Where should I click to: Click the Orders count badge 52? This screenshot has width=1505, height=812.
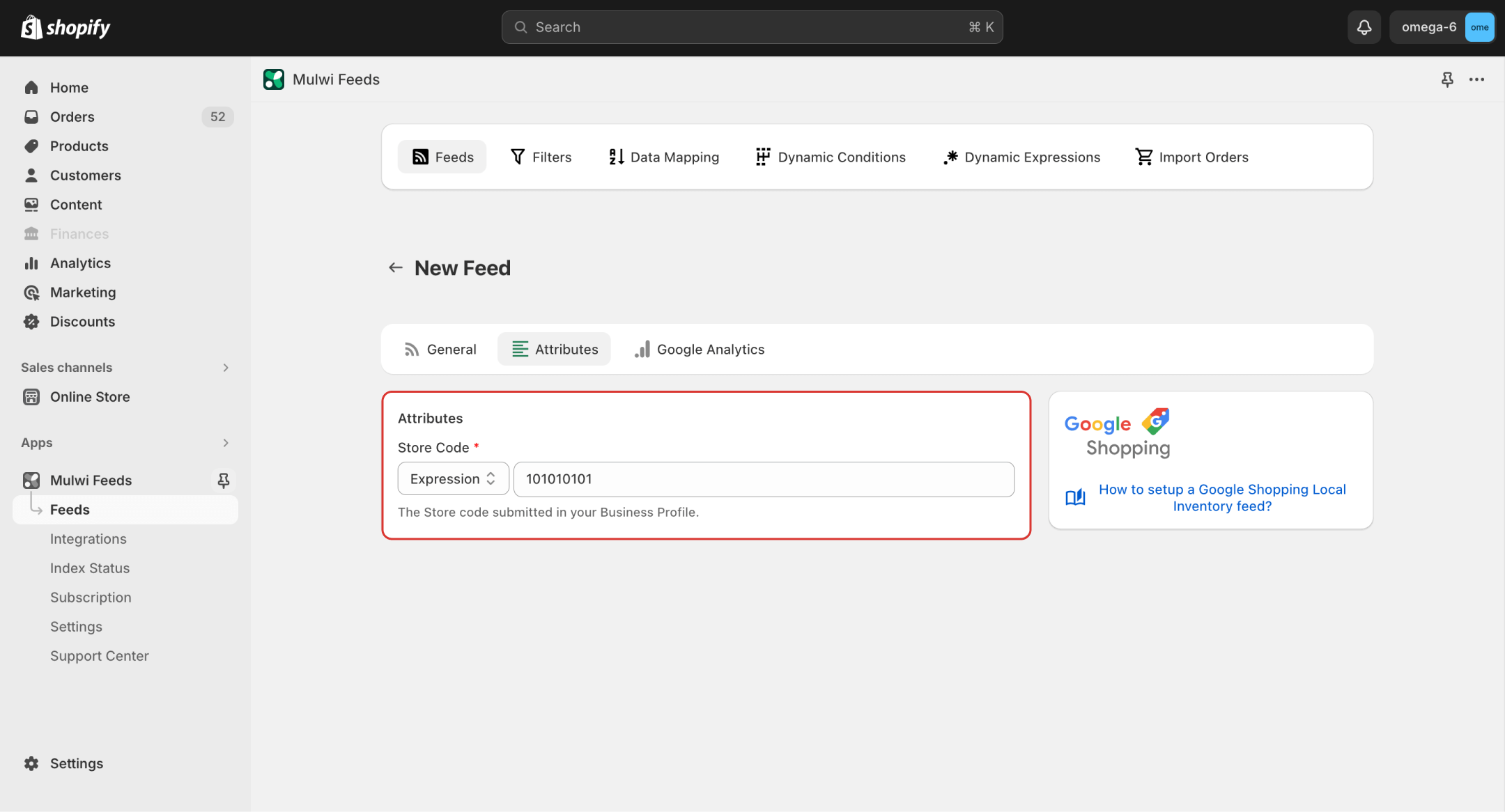click(217, 117)
